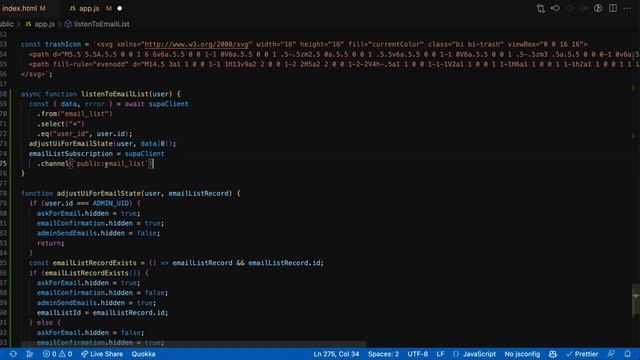Switch to the app.js editor tab
Screen dimensions: 640x360
click(x=89, y=8)
